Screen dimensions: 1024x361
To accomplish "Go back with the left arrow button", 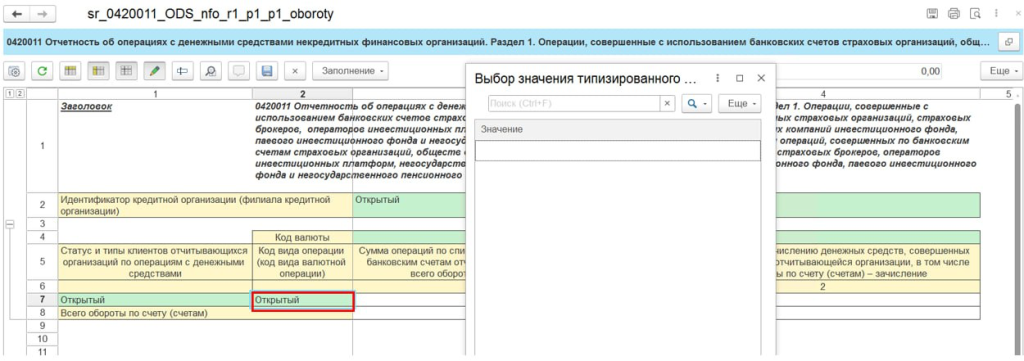I will click(17, 14).
